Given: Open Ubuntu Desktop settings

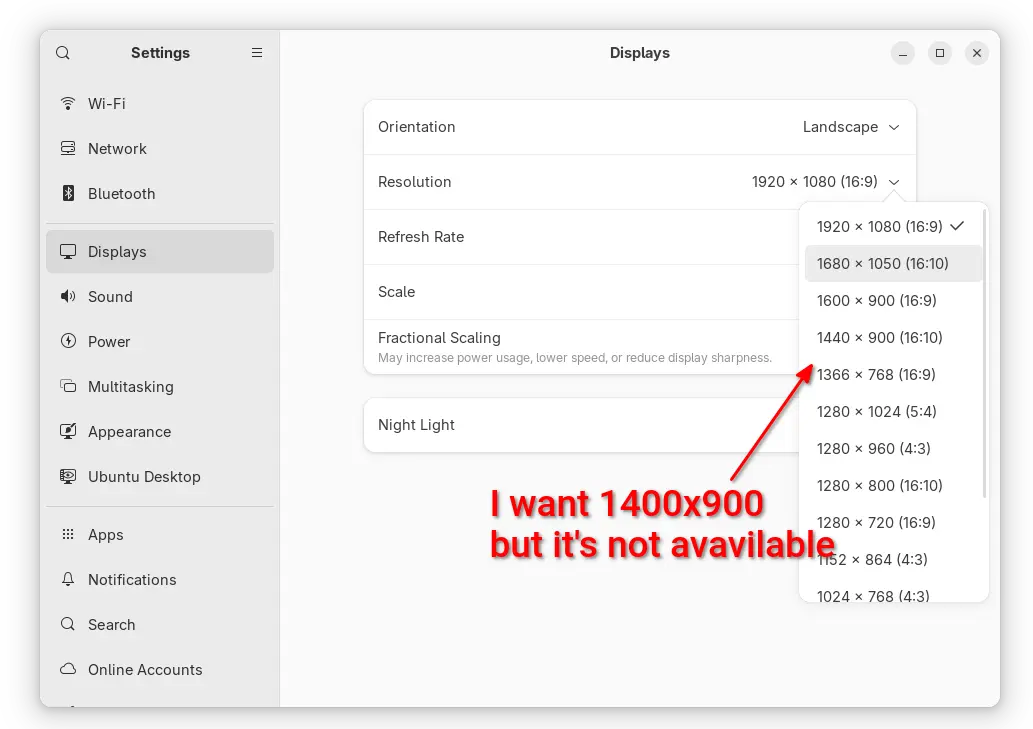Looking at the screenshot, I should point(160,476).
